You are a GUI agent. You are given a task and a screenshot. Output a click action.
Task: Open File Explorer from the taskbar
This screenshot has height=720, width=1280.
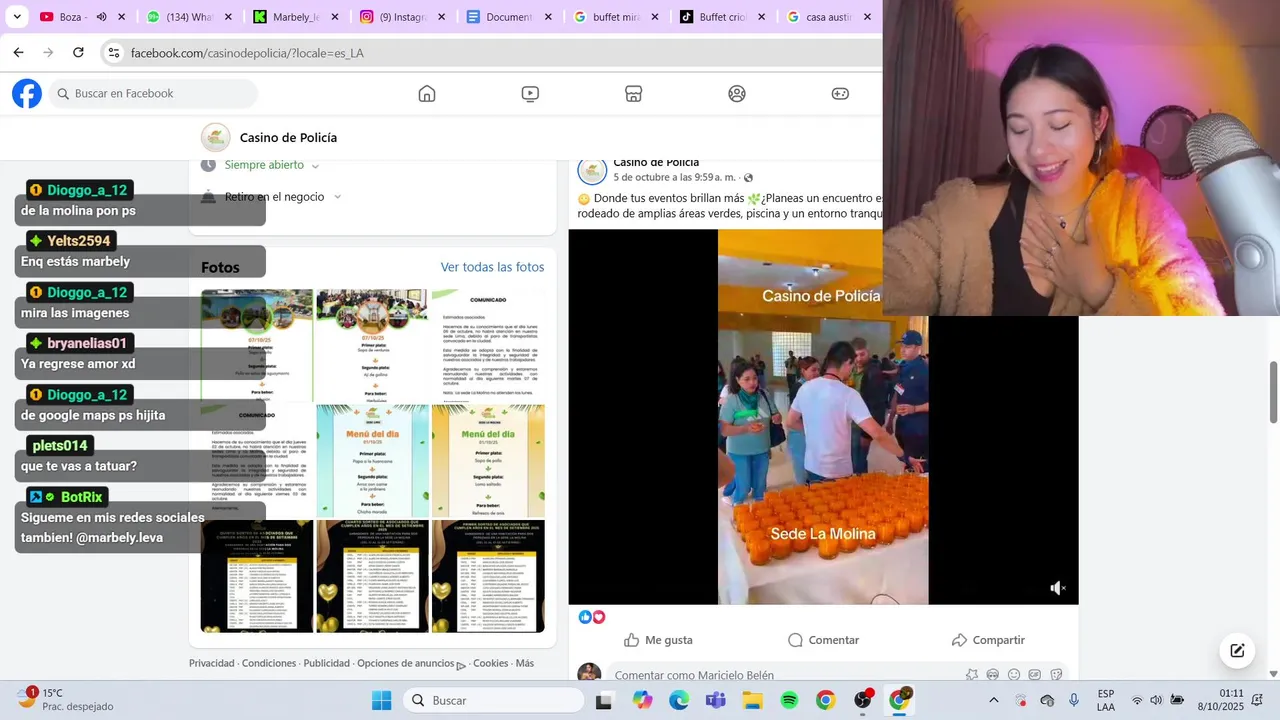[752, 700]
